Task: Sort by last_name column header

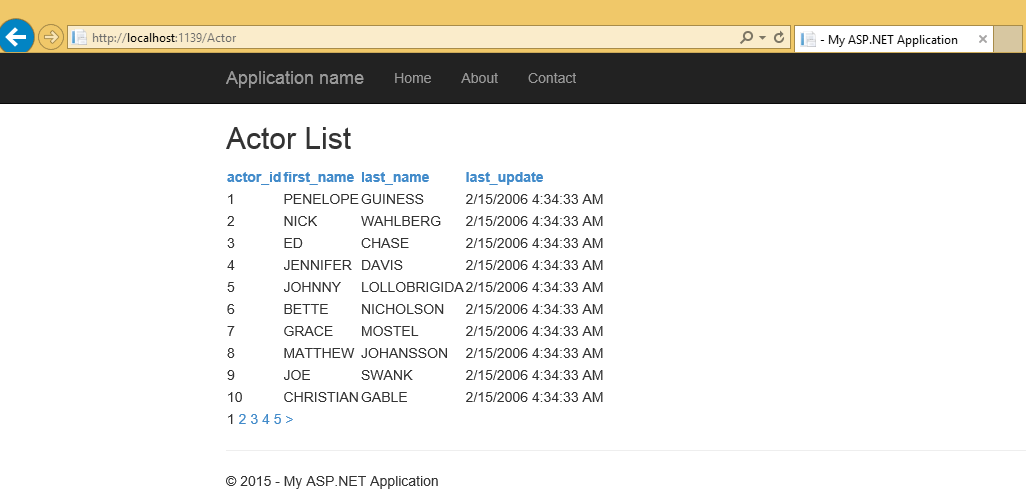Action: (x=395, y=177)
